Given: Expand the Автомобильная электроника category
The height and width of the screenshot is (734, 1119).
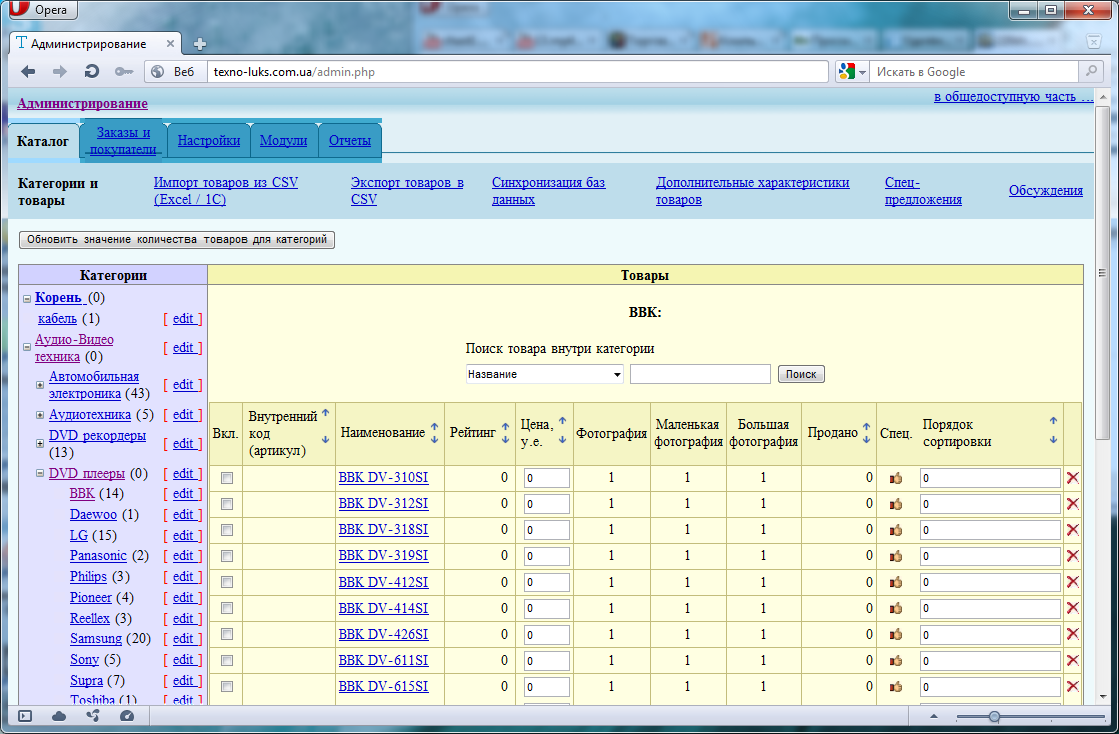Looking at the screenshot, I should [40, 385].
